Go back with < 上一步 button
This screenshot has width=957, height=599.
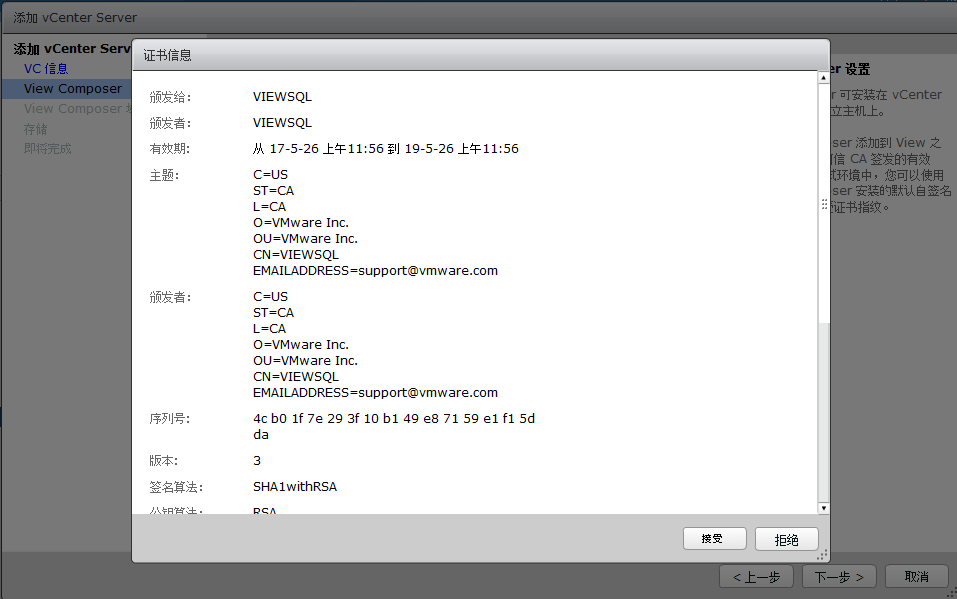(x=756, y=576)
